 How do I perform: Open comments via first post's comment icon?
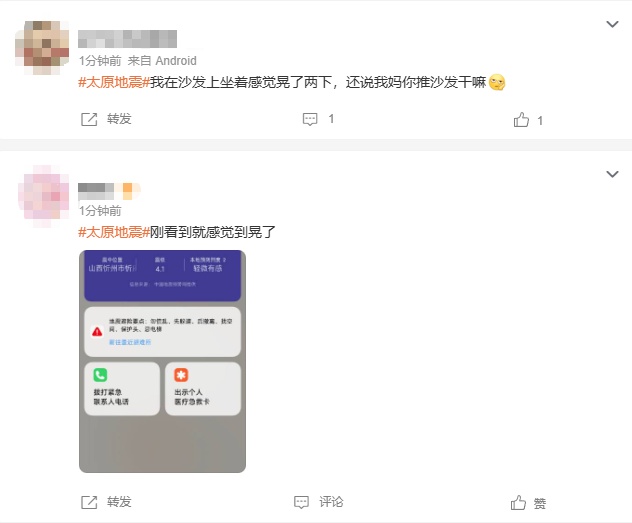point(310,119)
